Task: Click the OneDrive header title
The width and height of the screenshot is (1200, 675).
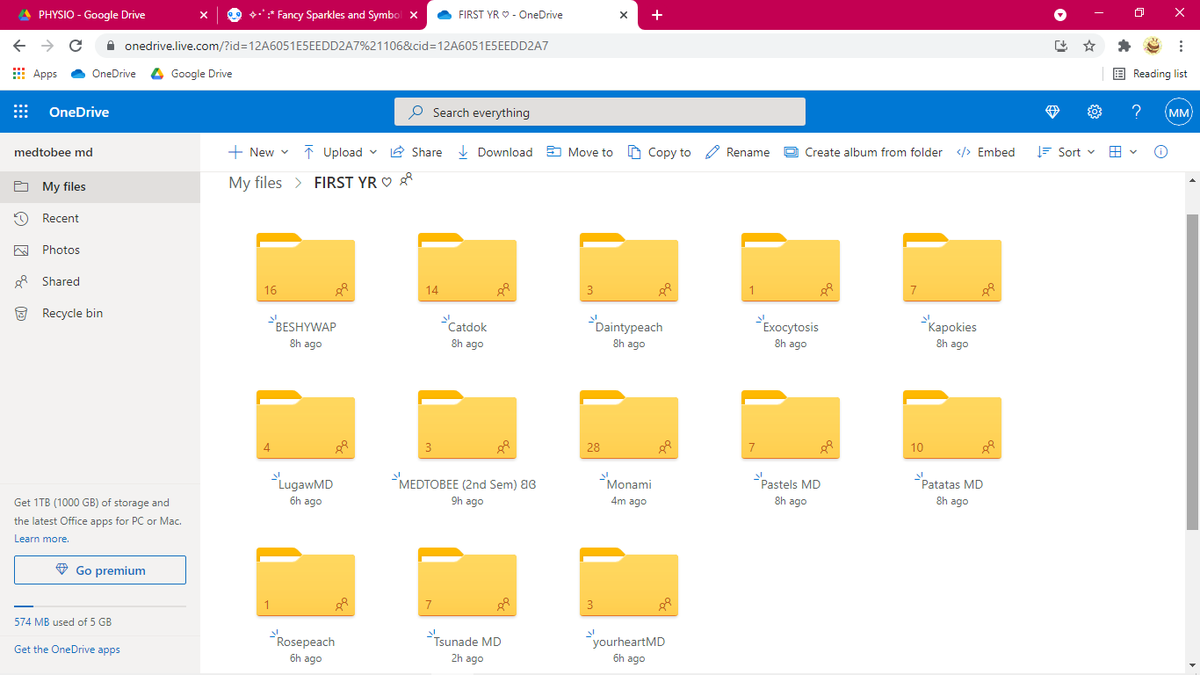Action: [x=79, y=112]
